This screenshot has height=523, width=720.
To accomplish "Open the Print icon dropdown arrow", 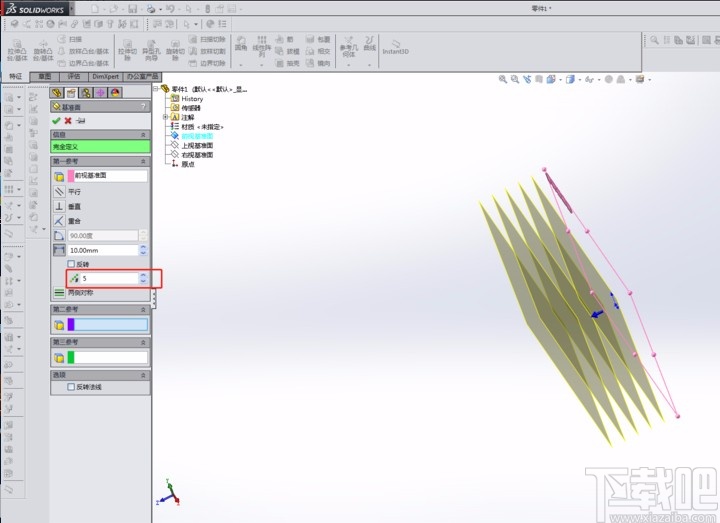I will pos(160,9).
